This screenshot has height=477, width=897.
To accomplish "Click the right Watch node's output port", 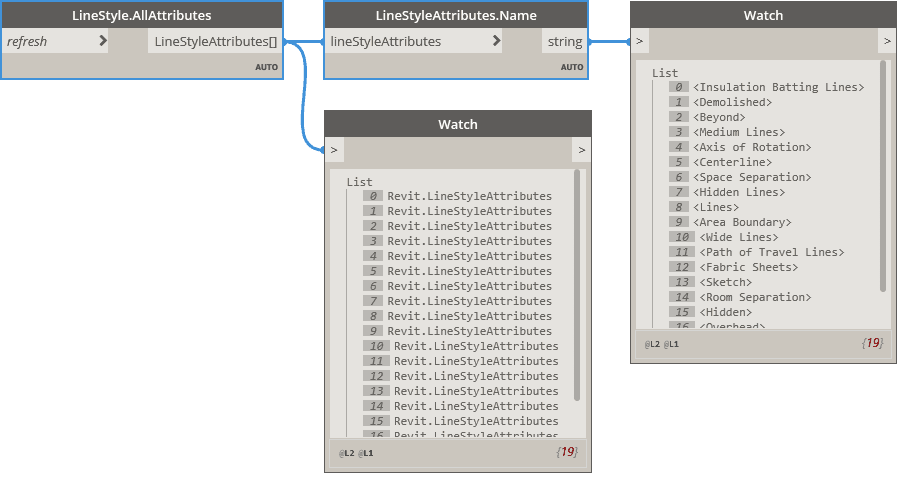I will coord(887,41).
